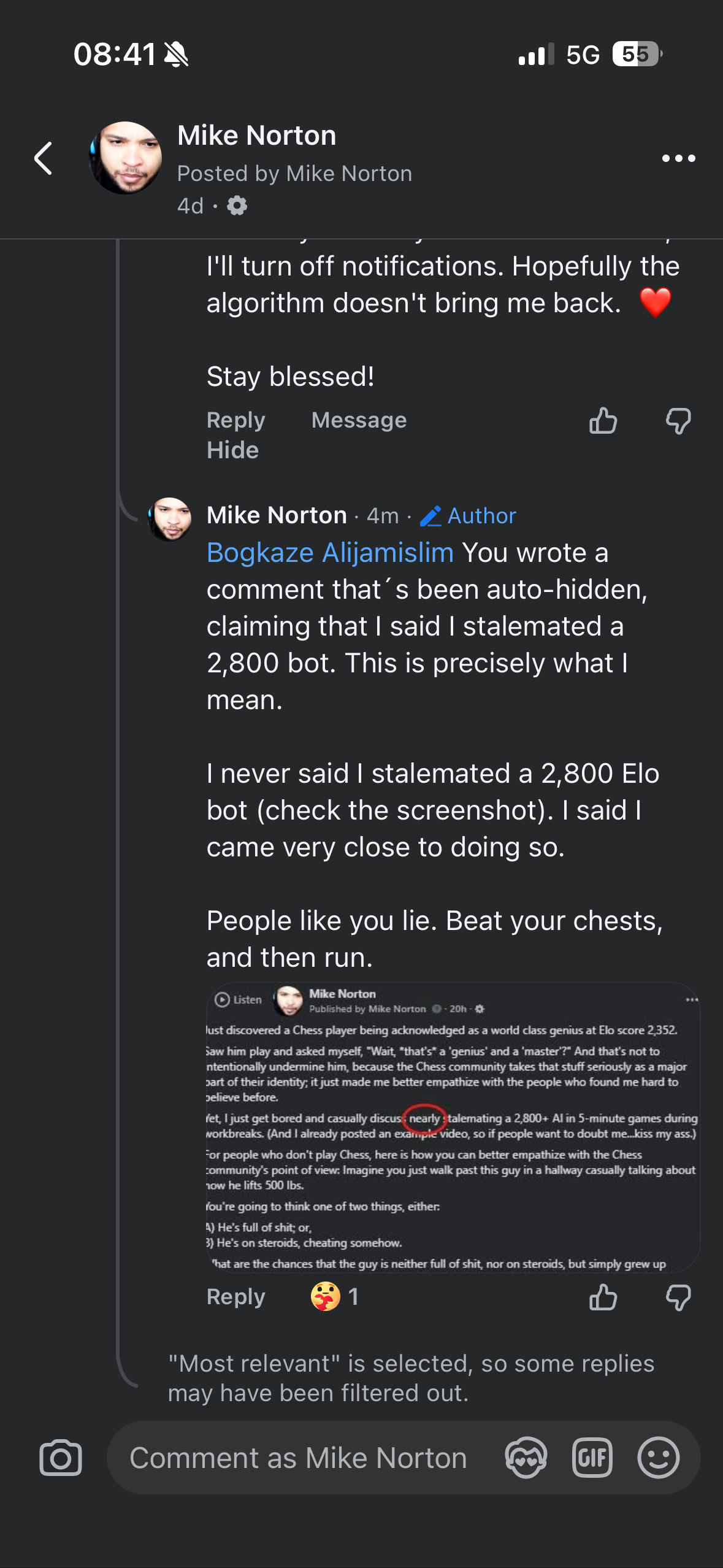Hide the "Stay blessed!" comment
Image resolution: width=723 pixels, height=1568 pixels.
[232, 450]
